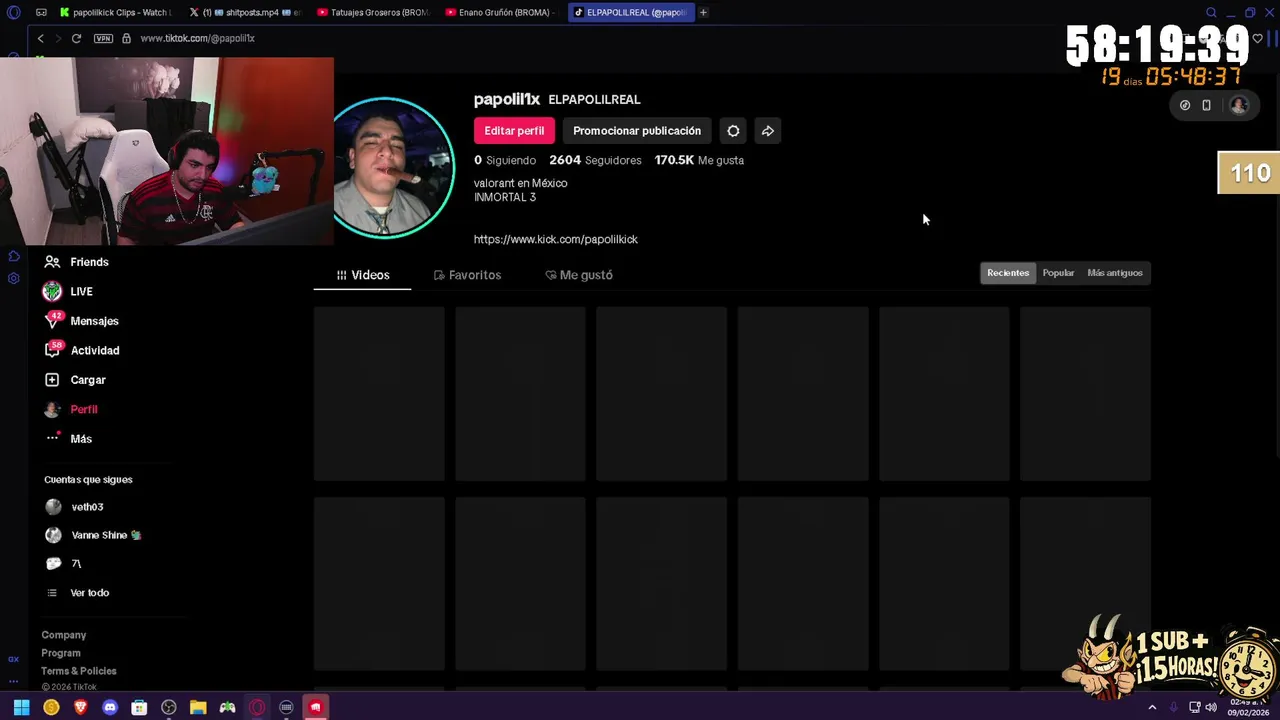The image size is (1280, 720).
Task: Open Opera search tabs magnifier icon
Action: tap(1211, 12)
